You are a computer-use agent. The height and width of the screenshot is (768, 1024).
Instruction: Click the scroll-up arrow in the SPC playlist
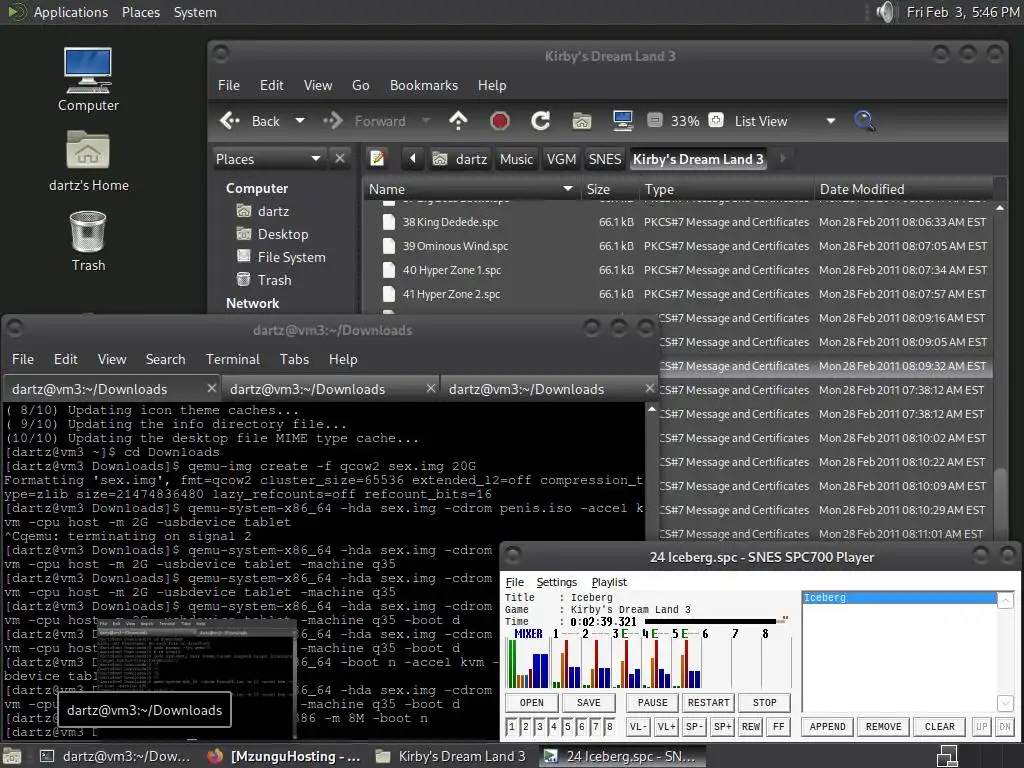pos(1005,600)
